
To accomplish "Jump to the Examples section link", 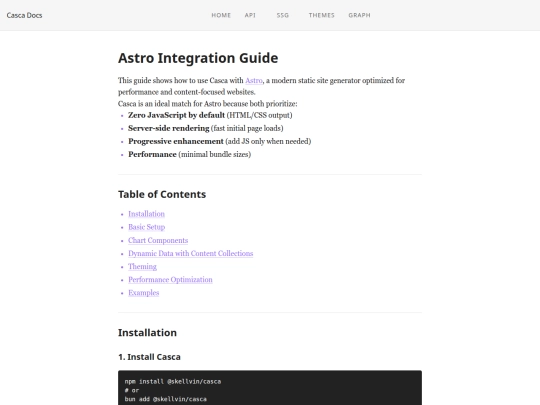I will pos(144,293).
